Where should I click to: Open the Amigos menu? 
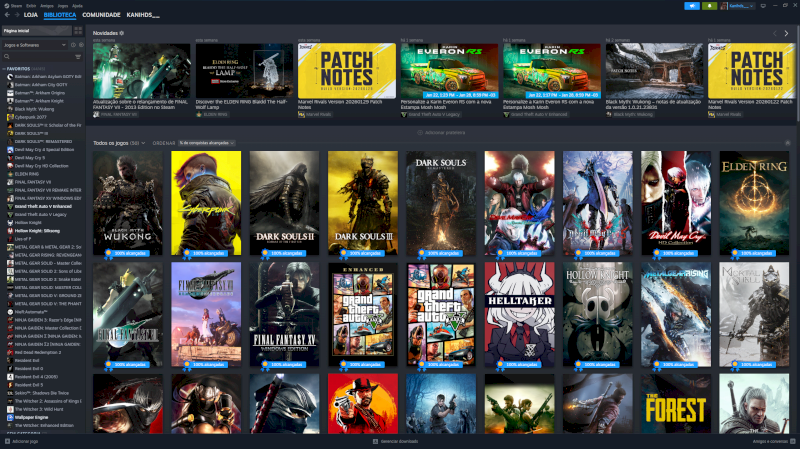(x=47, y=5)
